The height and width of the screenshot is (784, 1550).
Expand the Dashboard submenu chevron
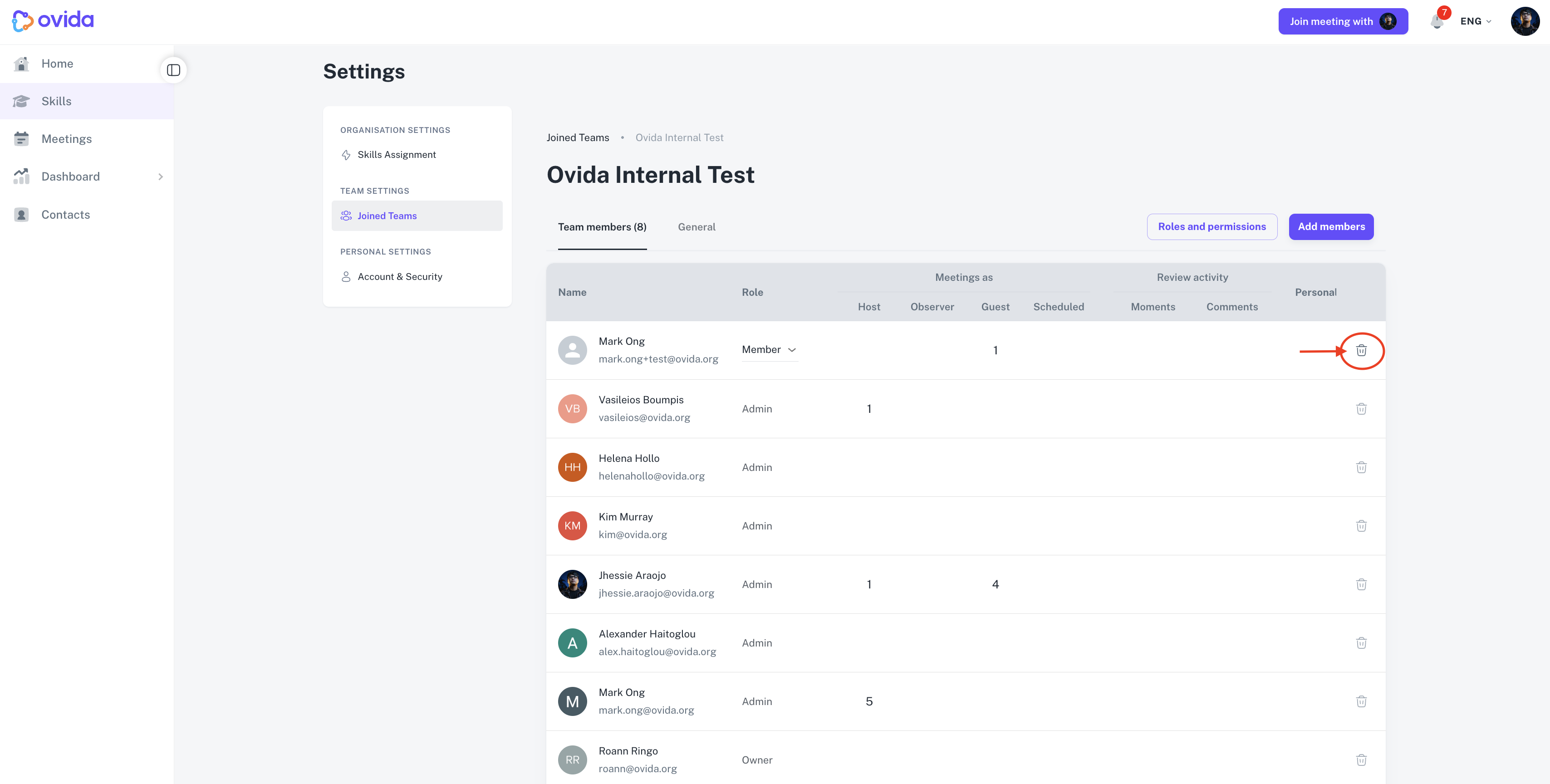(x=161, y=177)
